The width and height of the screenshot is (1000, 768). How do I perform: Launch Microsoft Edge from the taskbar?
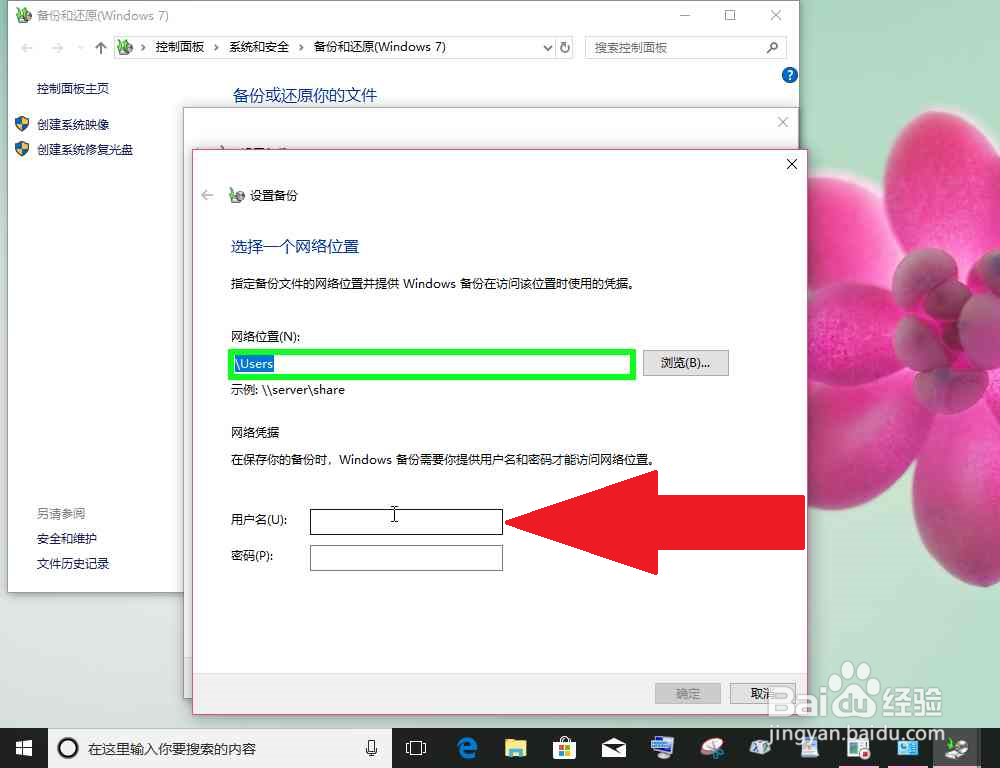[x=467, y=748]
